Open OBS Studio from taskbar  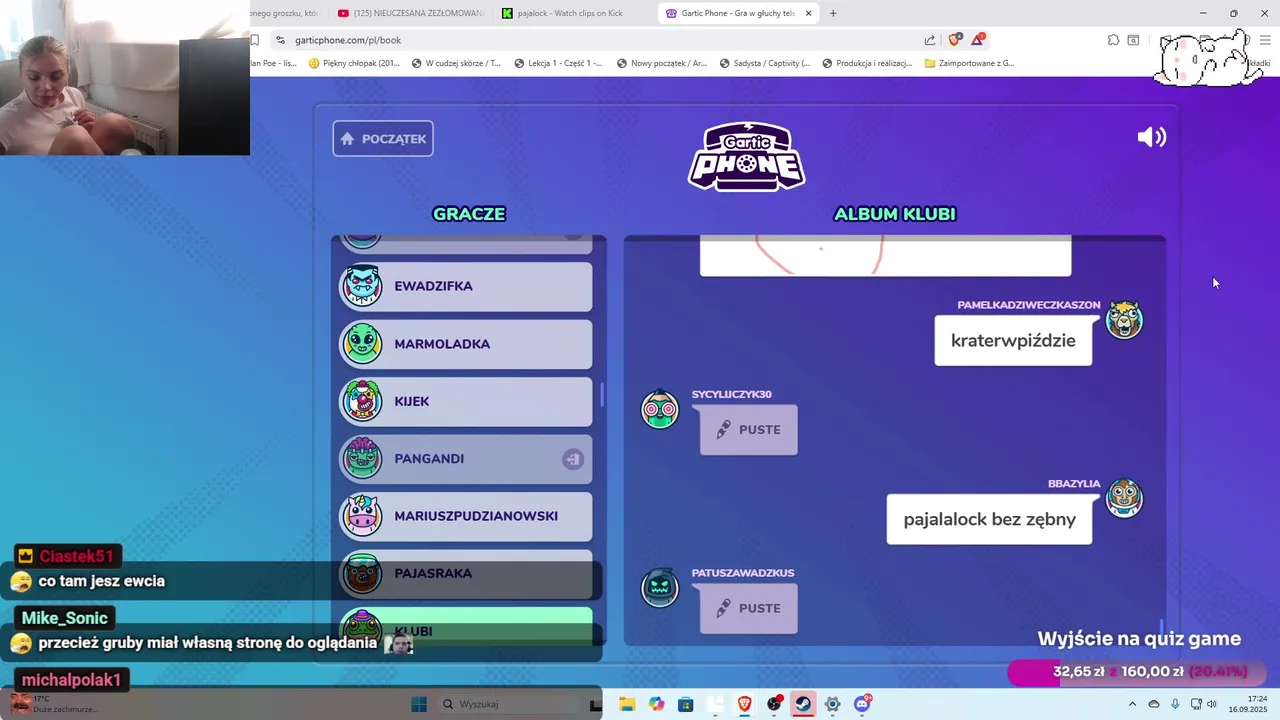point(774,704)
